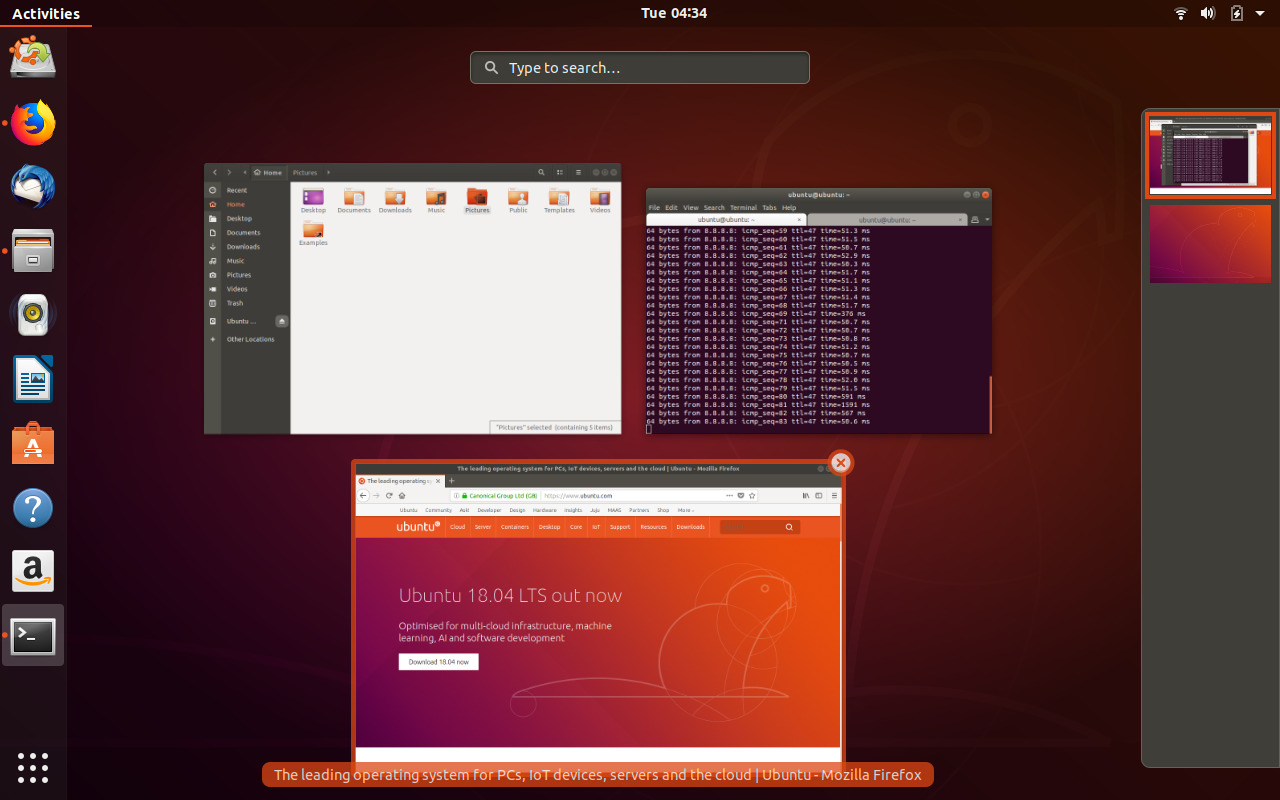Open the Examples folder in the Files window
Image resolution: width=1280 pixels, height=800 pixels.
(x=313, y=233)
